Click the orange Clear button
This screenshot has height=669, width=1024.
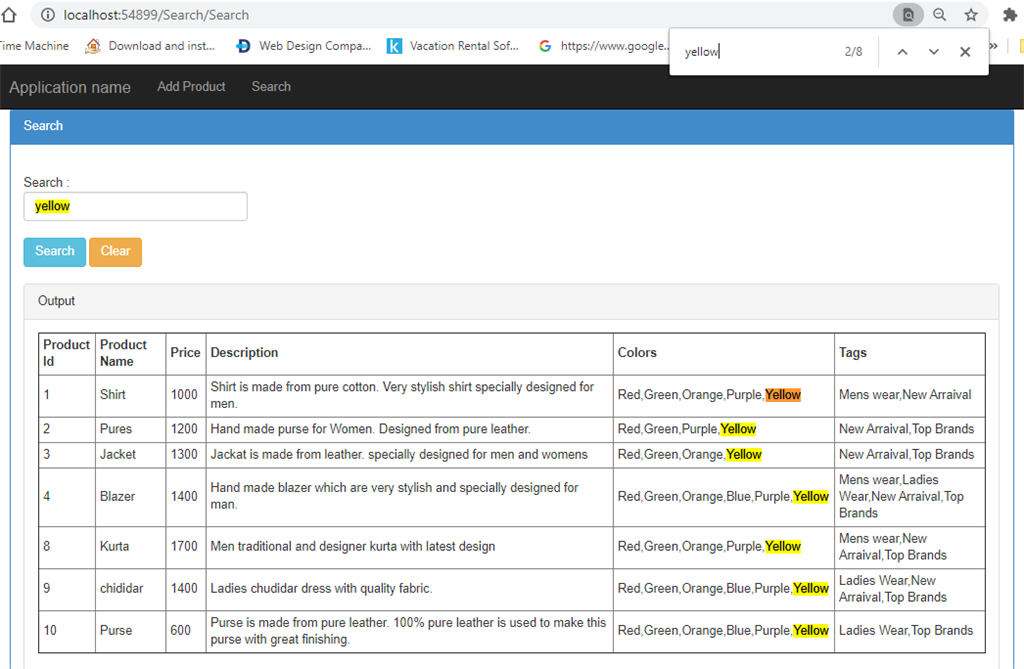115,252
